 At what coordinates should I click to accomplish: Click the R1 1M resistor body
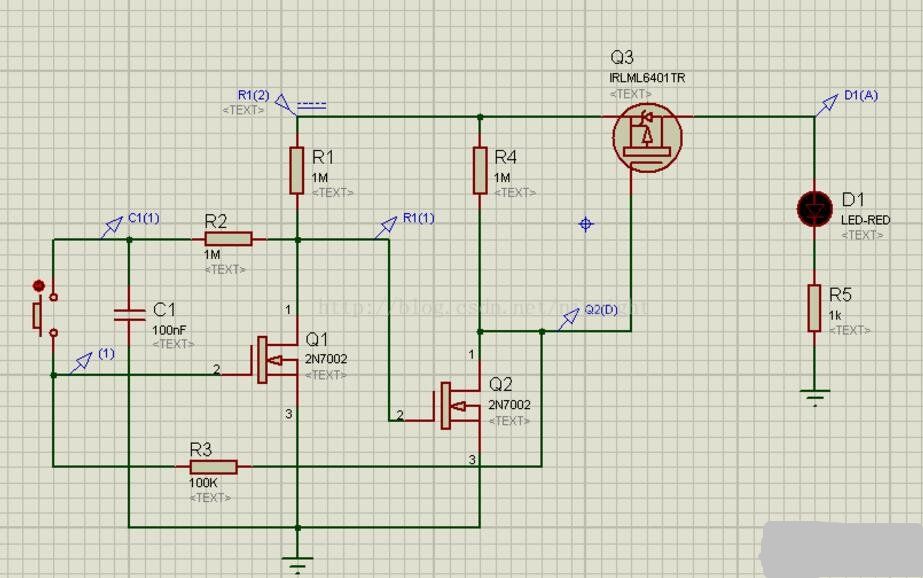(x=297, y=171)
